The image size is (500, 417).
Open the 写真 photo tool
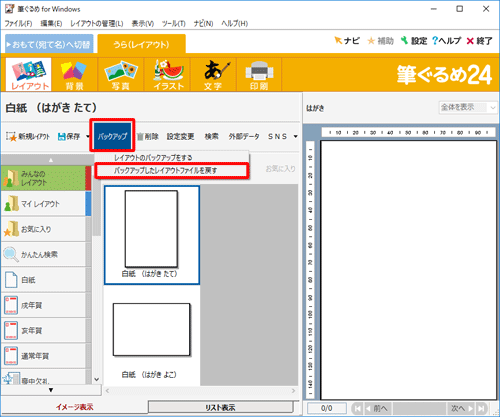pos(121,75)
